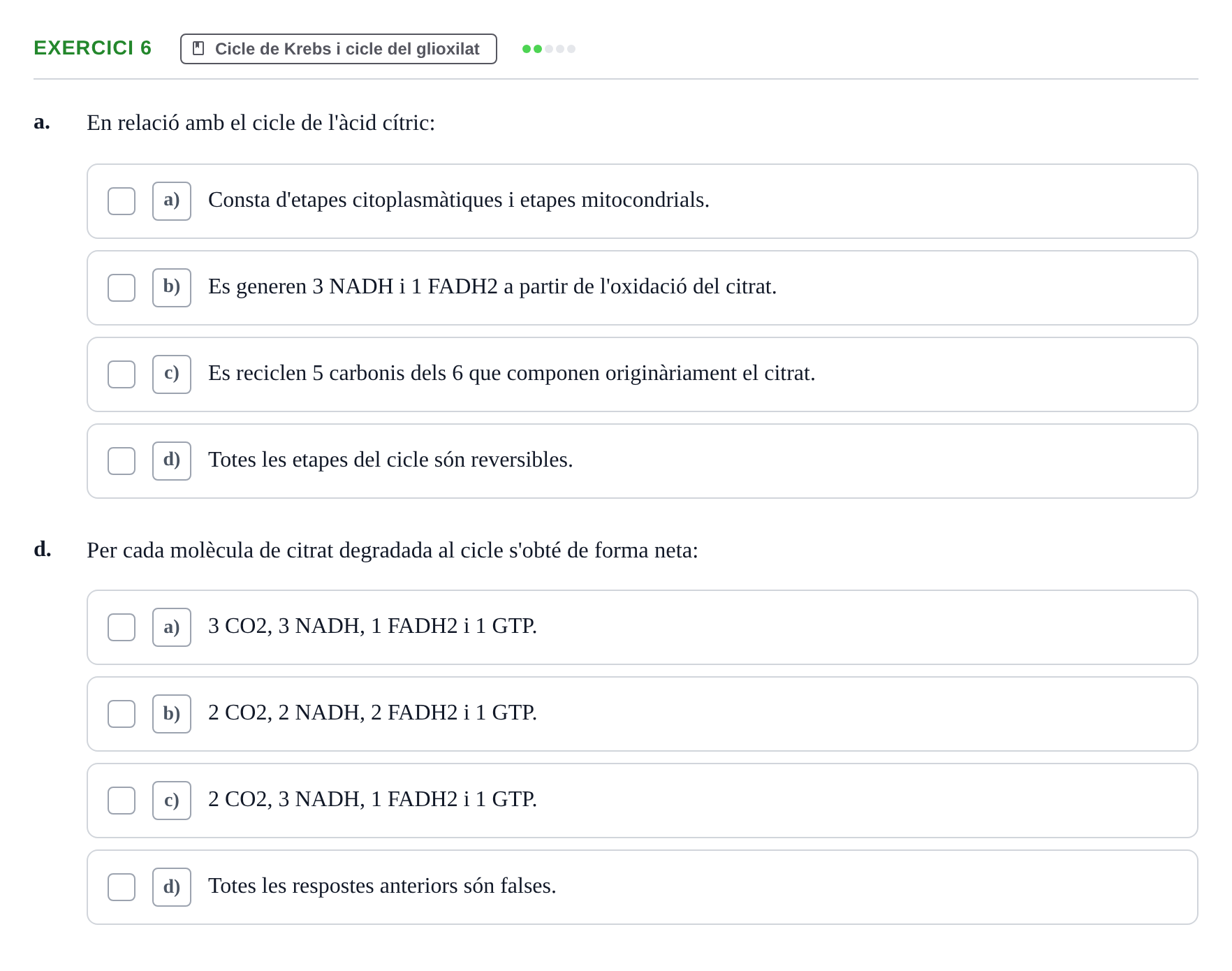Screen dimensions: 1232x971
Task: Click the text '2 CO2, 2 NADH, 2 FADH2 i 1 GTP.'
Action: (x=373, y=713)
